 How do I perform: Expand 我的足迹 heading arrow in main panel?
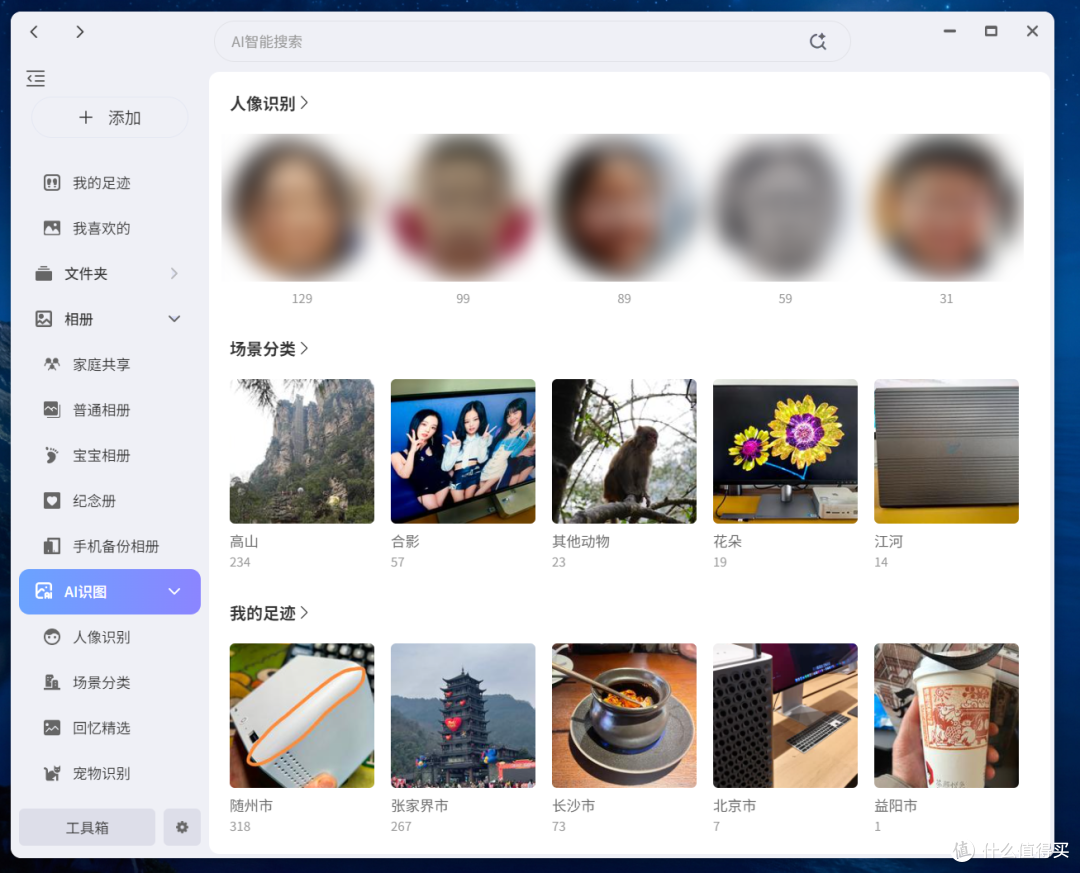click(x=304, y=613)
